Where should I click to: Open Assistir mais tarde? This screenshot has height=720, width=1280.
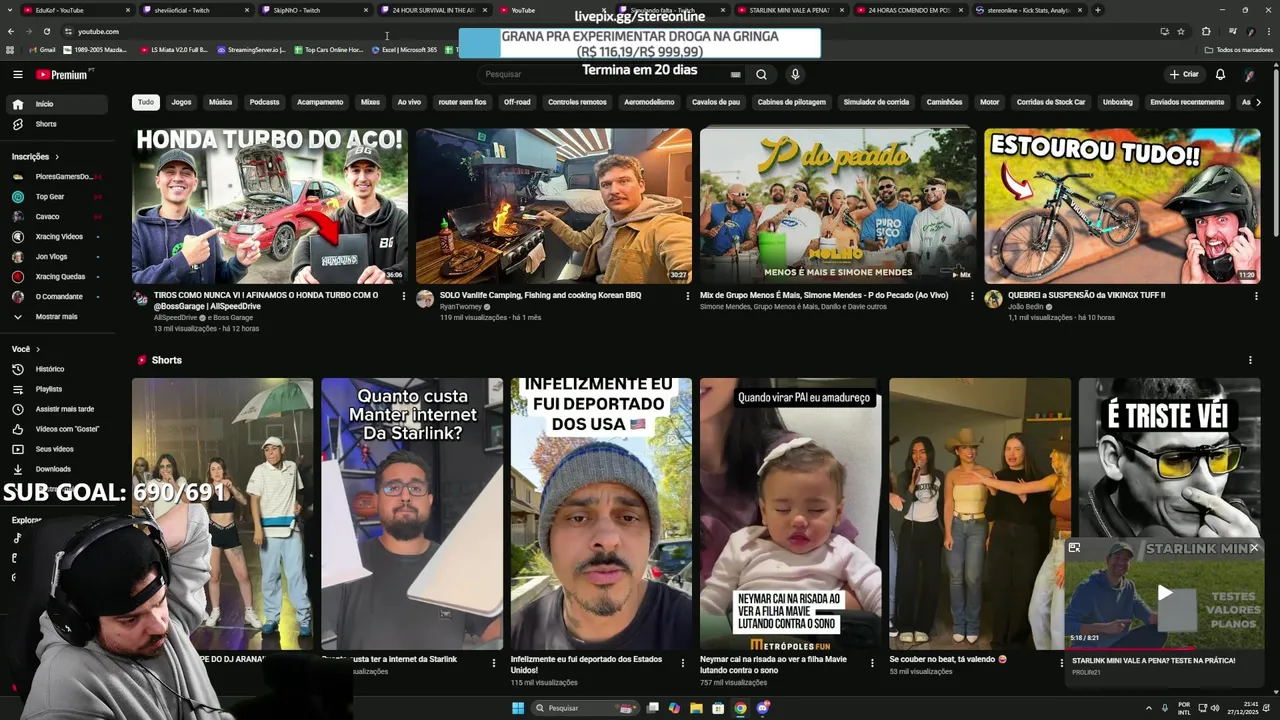58,409
